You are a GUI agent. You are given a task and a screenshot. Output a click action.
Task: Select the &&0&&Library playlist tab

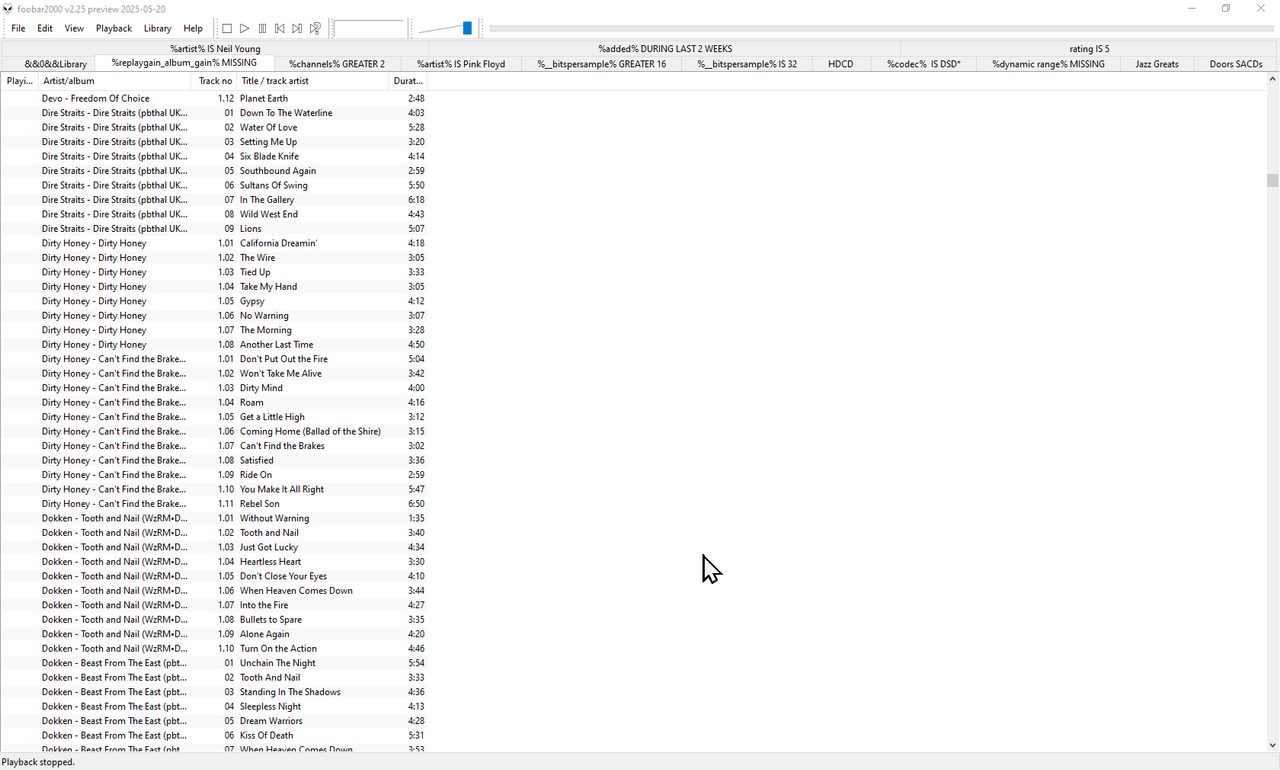pyautogui.click(x=56, y=64)
